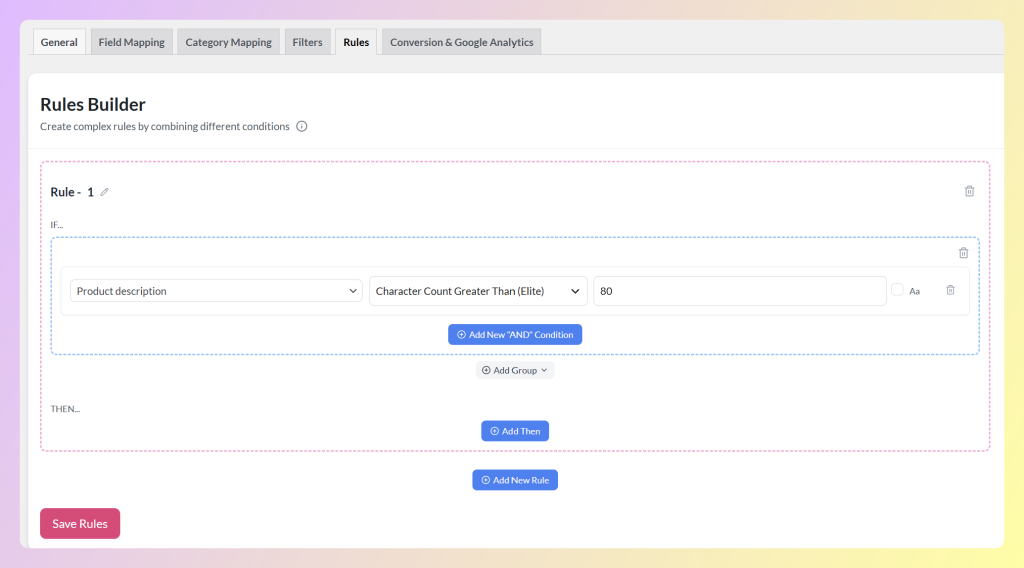Viewport: 1024px width, 568px height.
Task: Click the Rules Builder heading
Action: pyautogui.click(x=93, y=104)
